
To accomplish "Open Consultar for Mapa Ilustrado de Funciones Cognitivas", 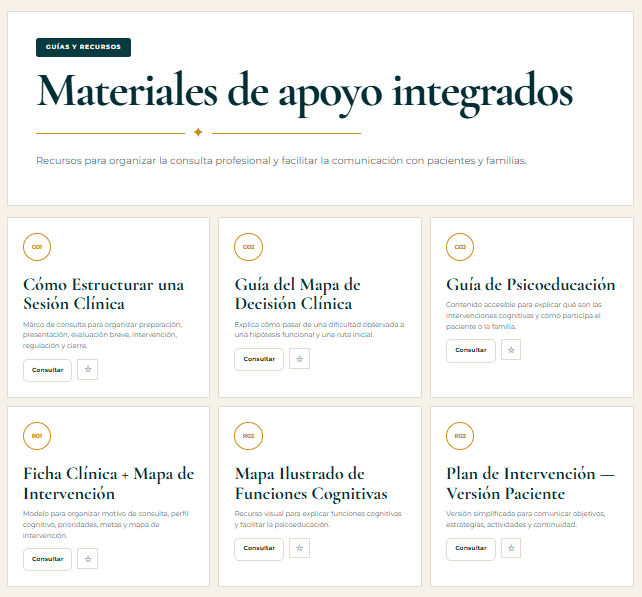I will click(259, 548).
